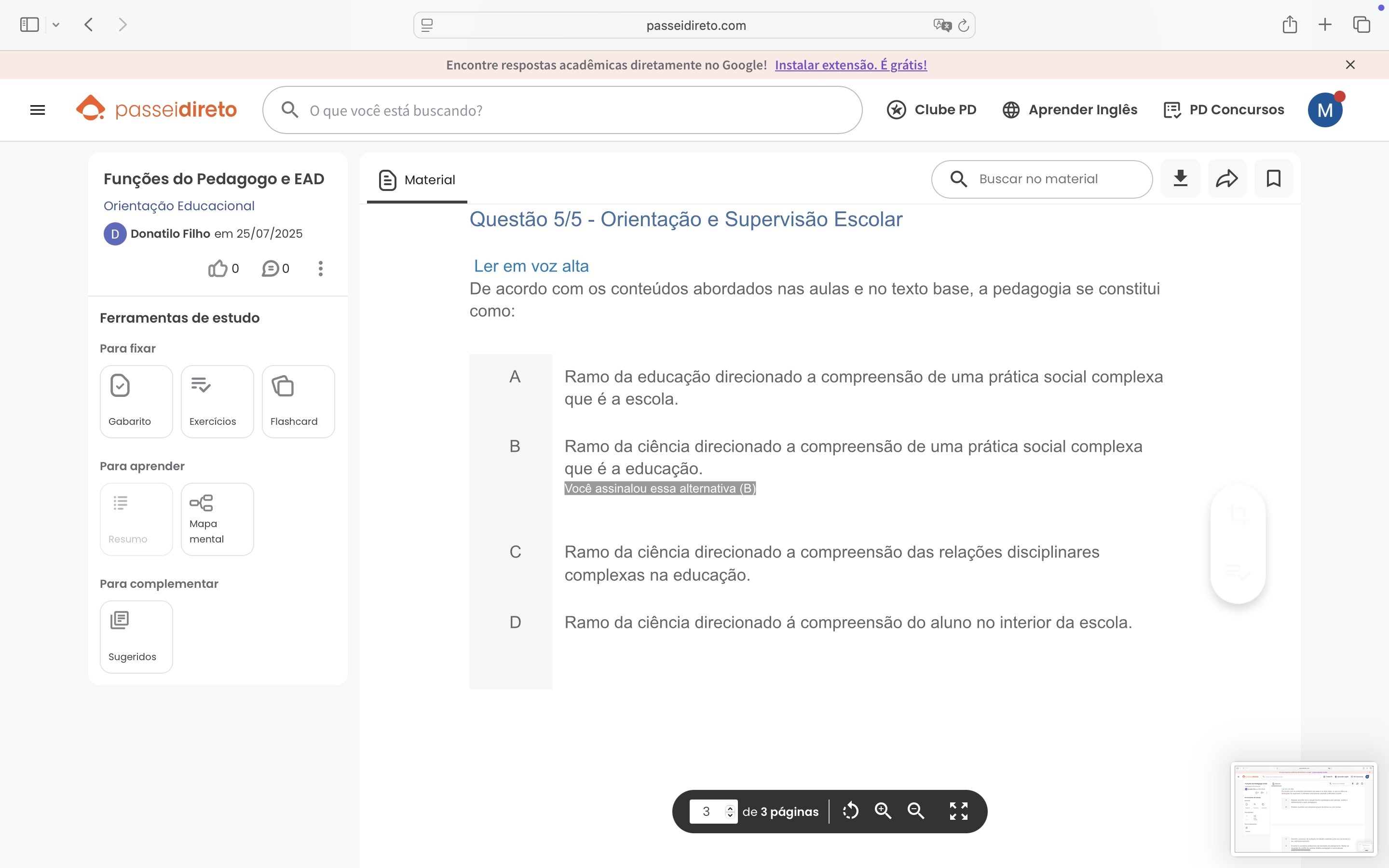
Task: Enter fullscreen document view
Action: click(958, 811)
